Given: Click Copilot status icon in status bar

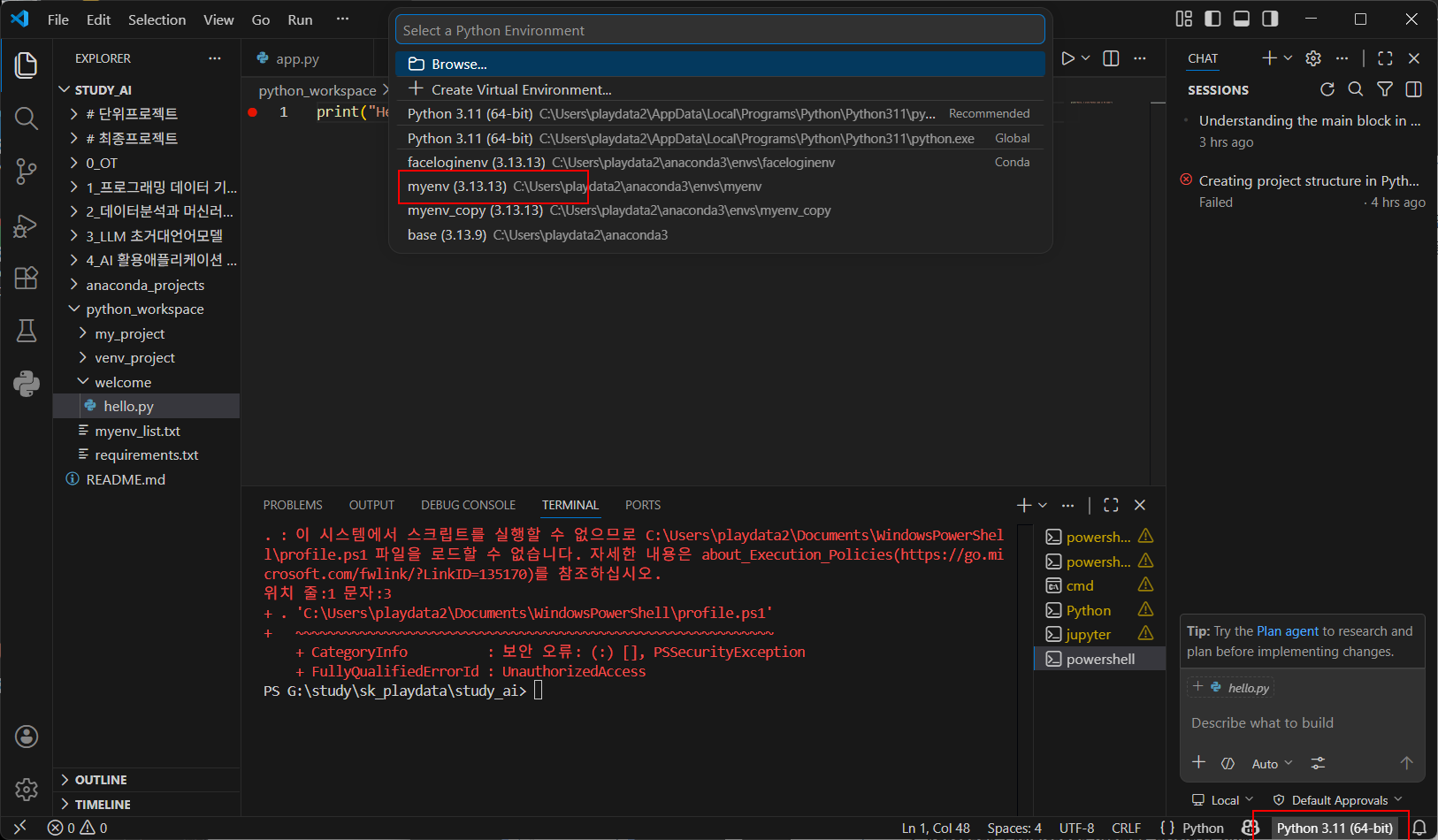Looking at the screenshot, I should (1251, 828).
